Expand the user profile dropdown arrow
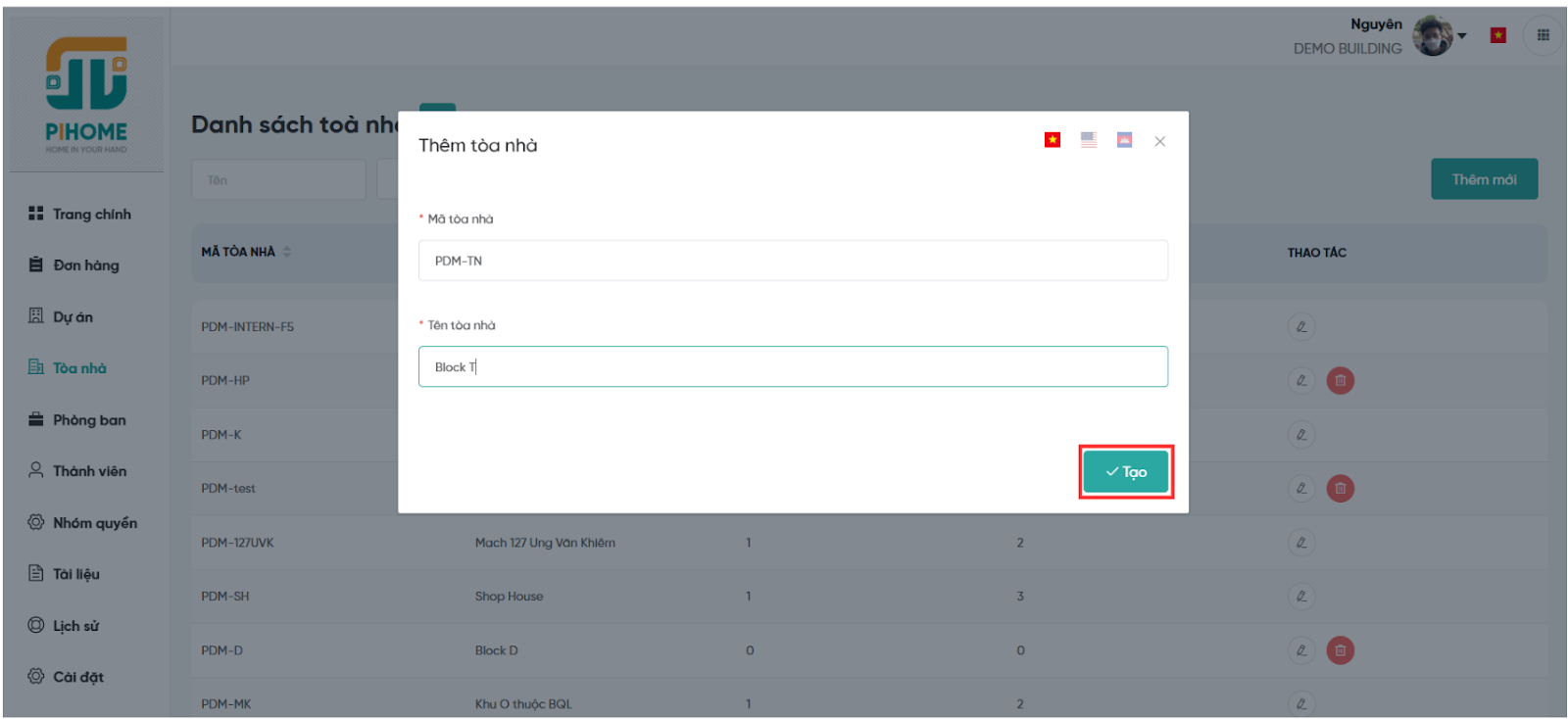The image size is (1568, 719). [x=1462, y=35]
